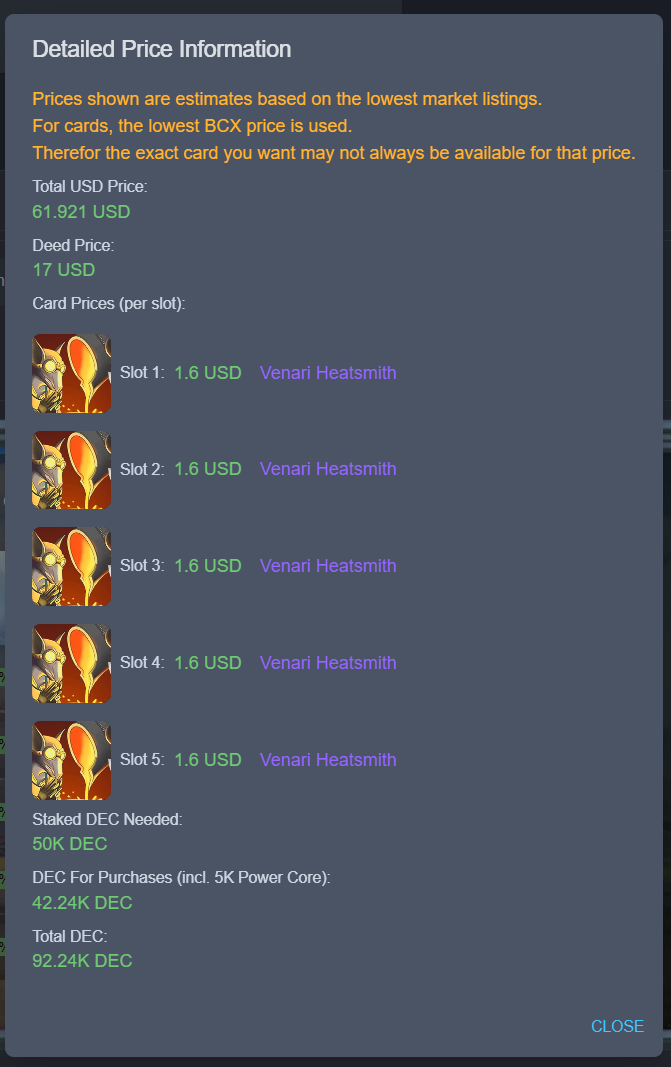Select the Venari Heatsmith link in Slot 4
The width and height of the screenshot is (671, 1067).
point(328,663)
